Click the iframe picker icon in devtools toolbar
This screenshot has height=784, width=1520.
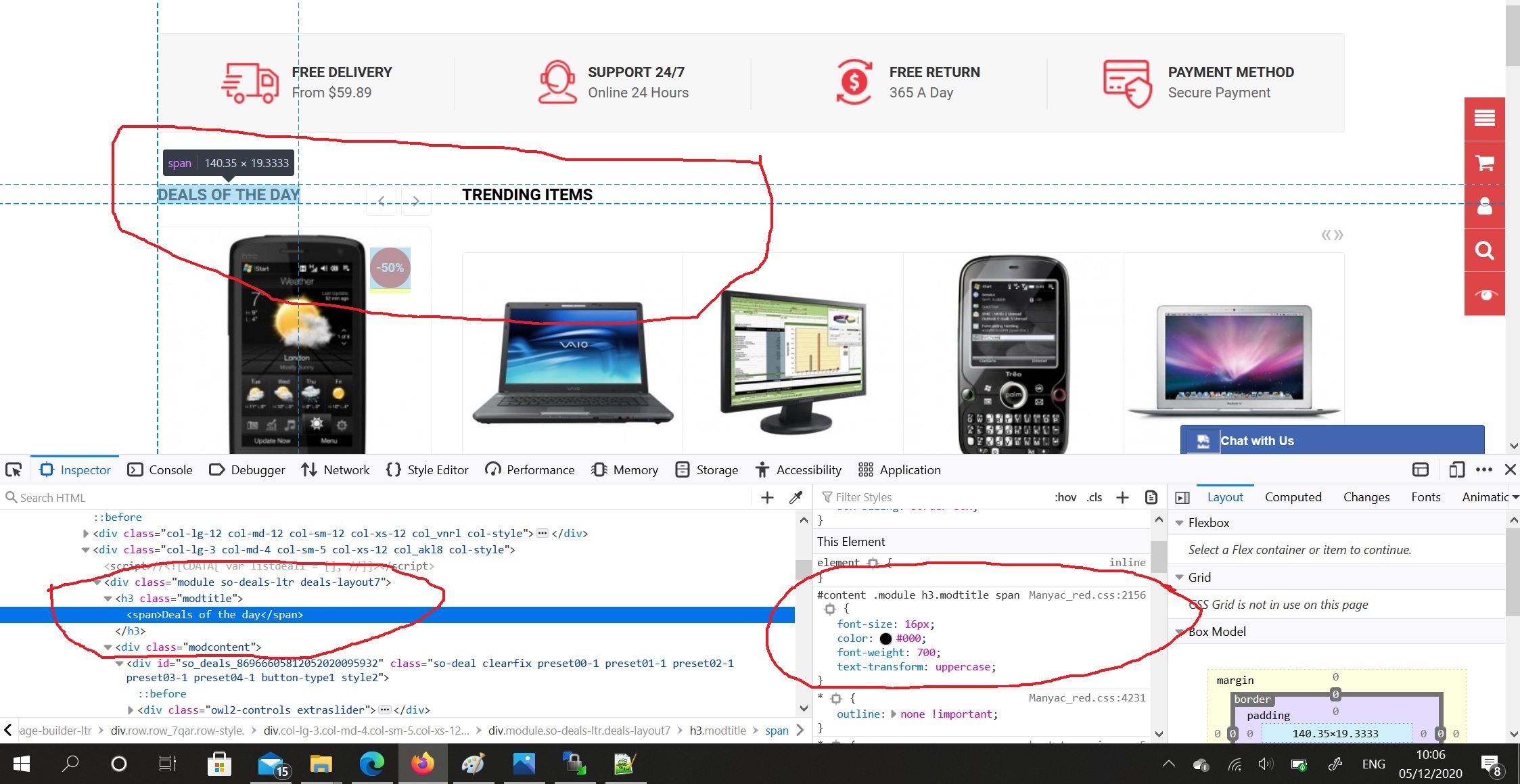(x=1421, y=469)
